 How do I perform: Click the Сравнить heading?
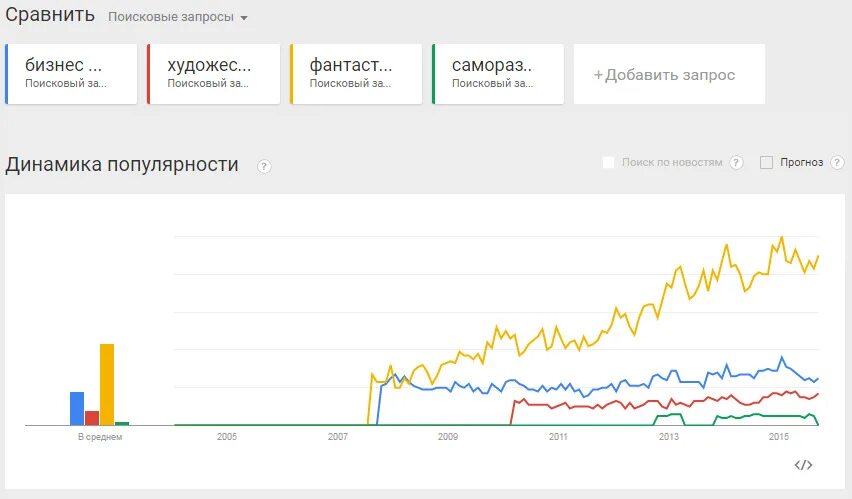(x=50, y=15)
